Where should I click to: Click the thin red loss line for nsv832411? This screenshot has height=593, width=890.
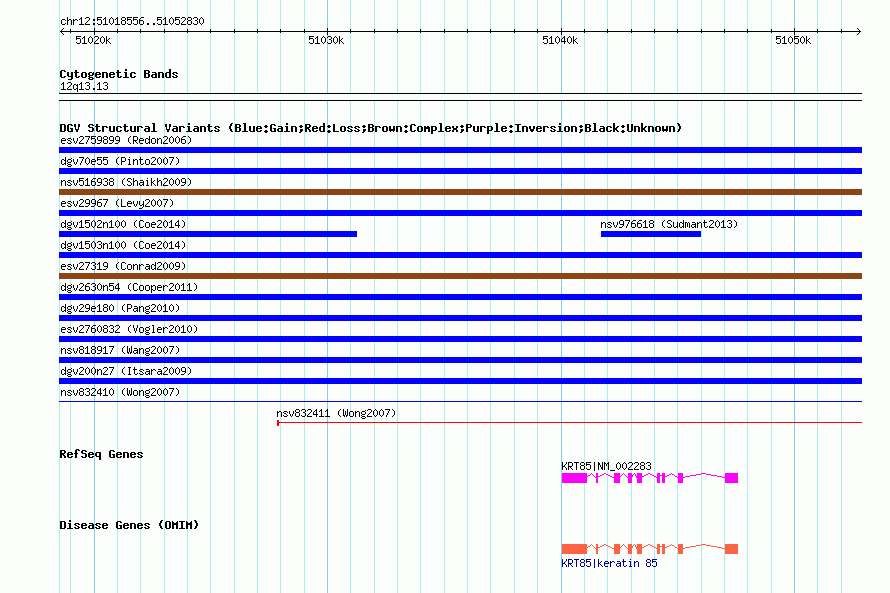tap(569, 423)
